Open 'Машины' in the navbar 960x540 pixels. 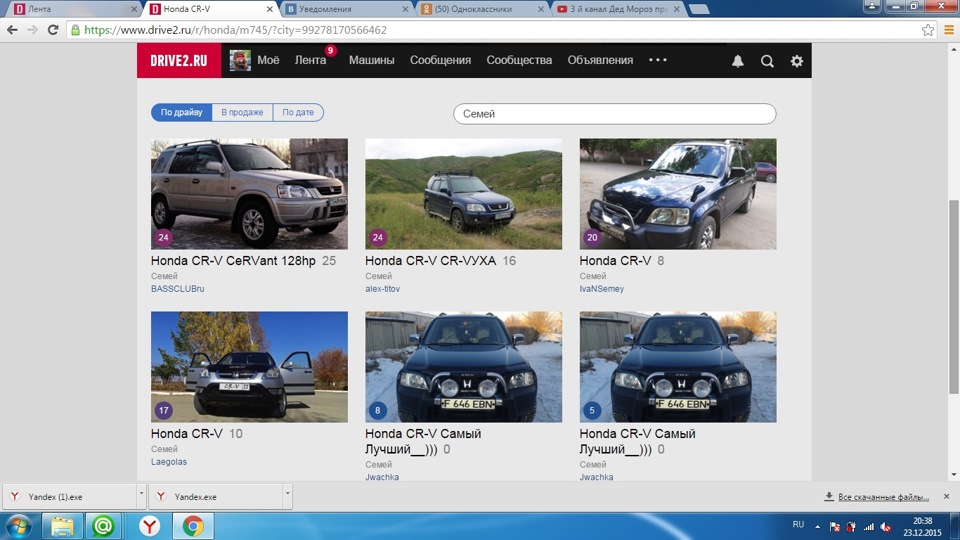(x=372, y=60)
